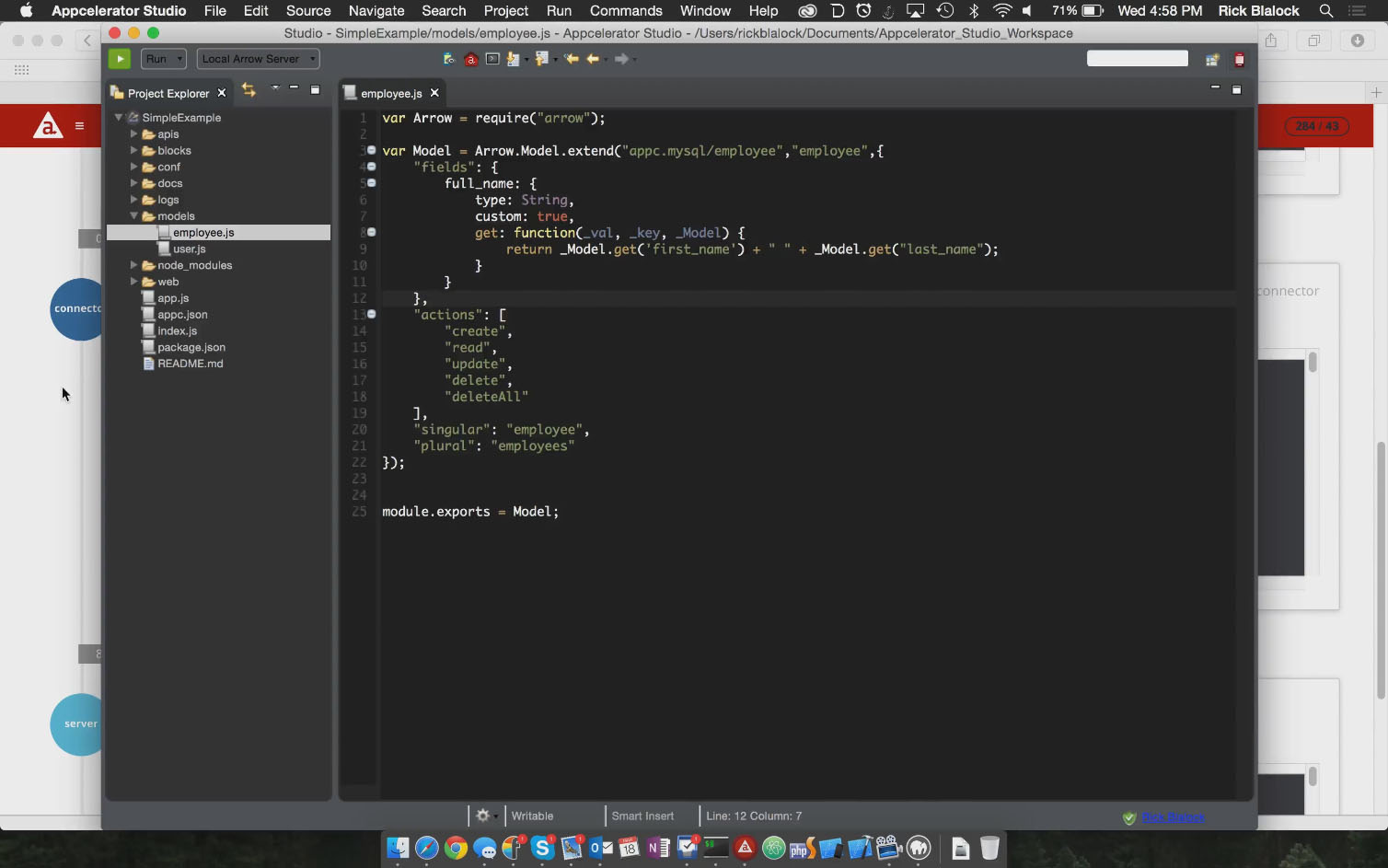1388x868 pixels.
Task: Open the Navigate menu
Action: (x=376, y=11)
